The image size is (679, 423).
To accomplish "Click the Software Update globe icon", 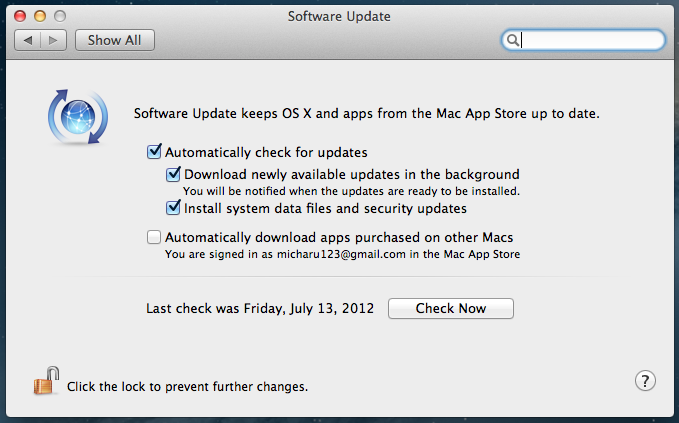I will tap(78, 117).
